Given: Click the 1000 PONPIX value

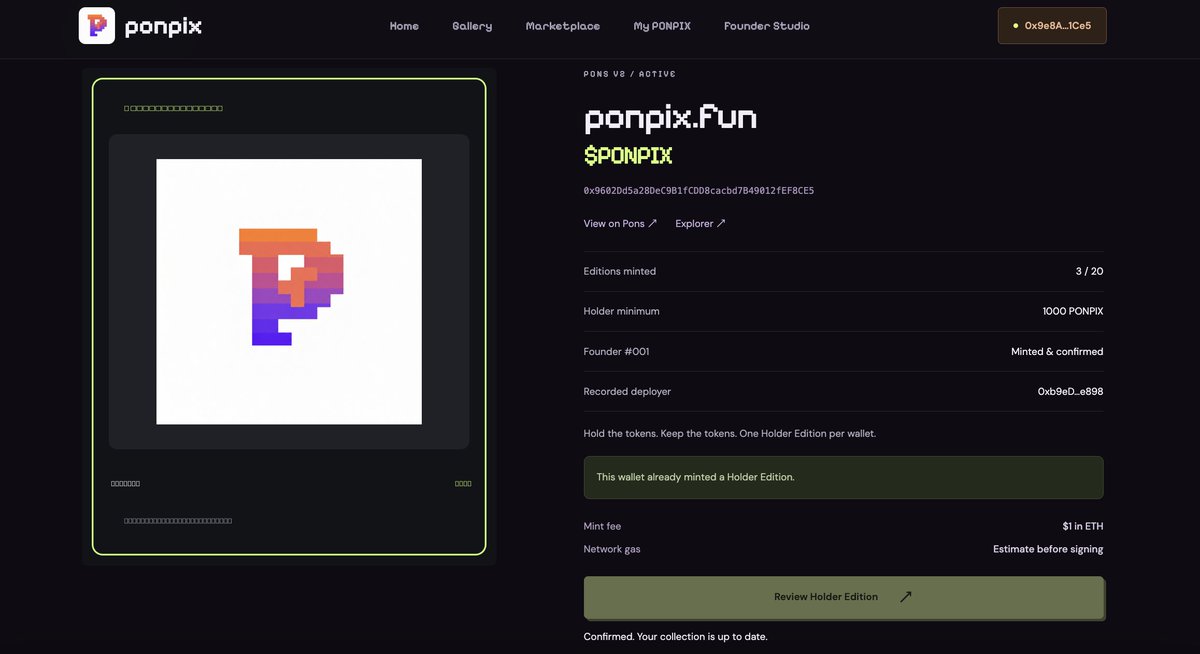Looking at the screenshot, I should coord(1073,312).
